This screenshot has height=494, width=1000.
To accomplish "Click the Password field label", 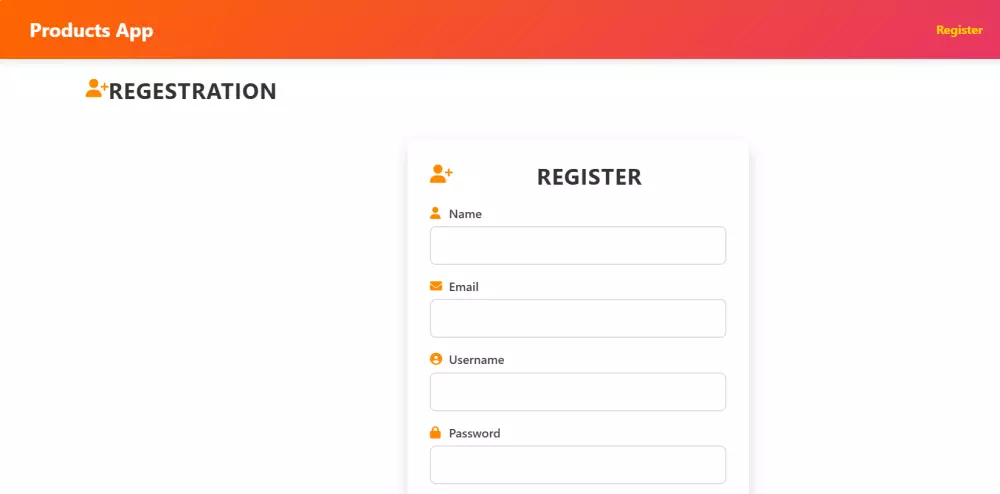I will click(x=474, y=434).
